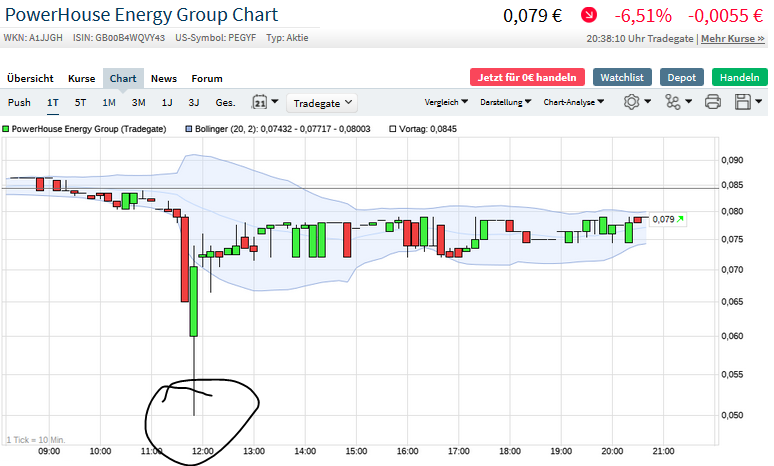Viewport: 774px width, 466px height.
Task: Select the 3J time range
Action: tap(194, 103)
